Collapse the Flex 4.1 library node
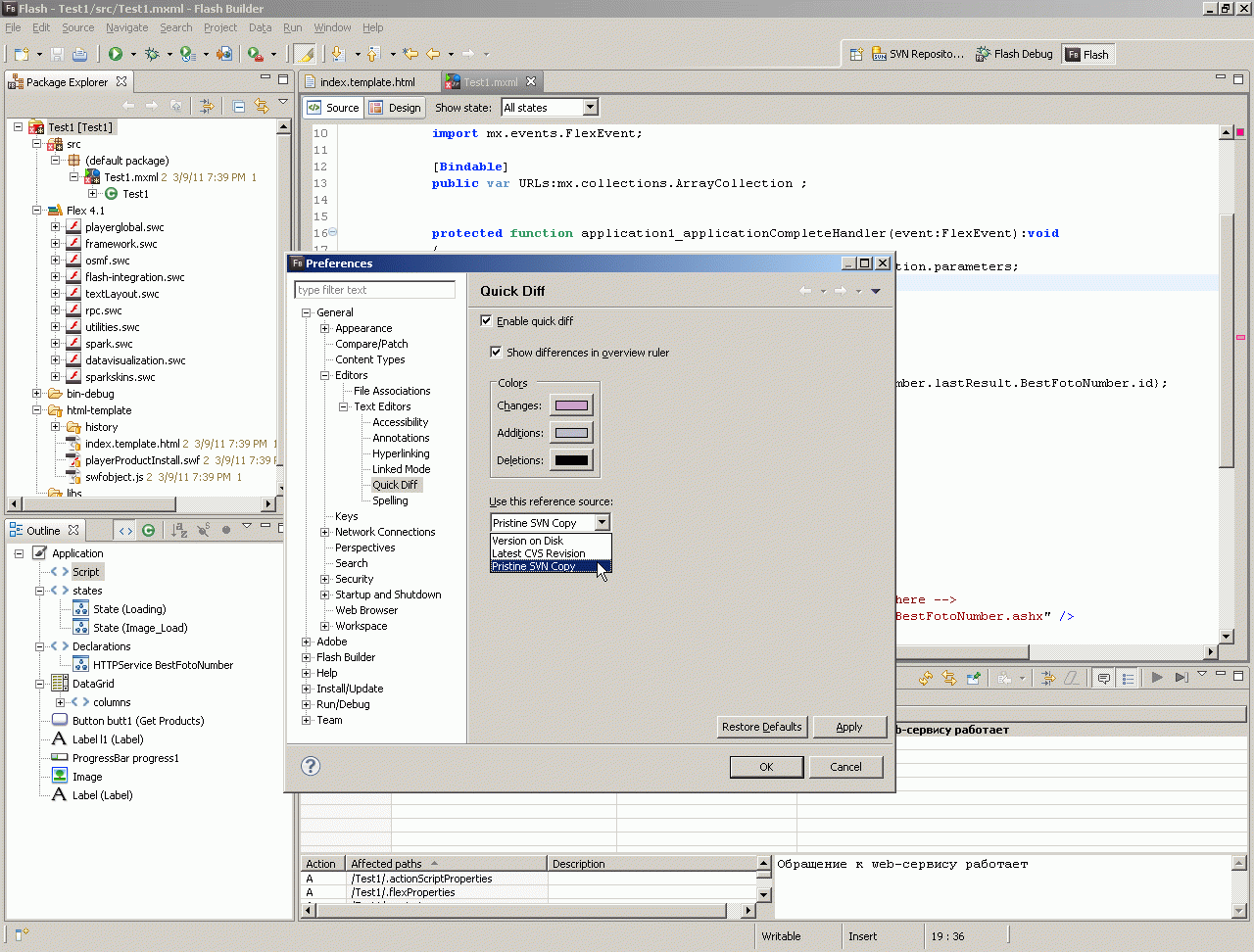This screenshot has width=1254, height=952. (37, 211)
